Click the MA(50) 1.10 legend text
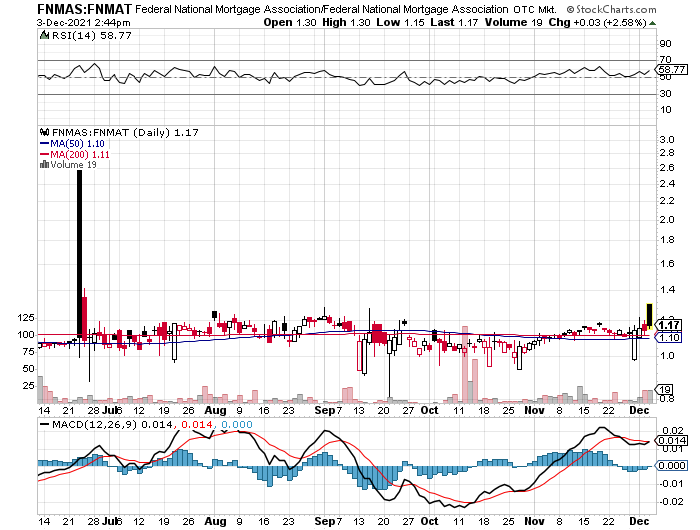This screenshot has height=530, width=700. [x=77, y=144]
